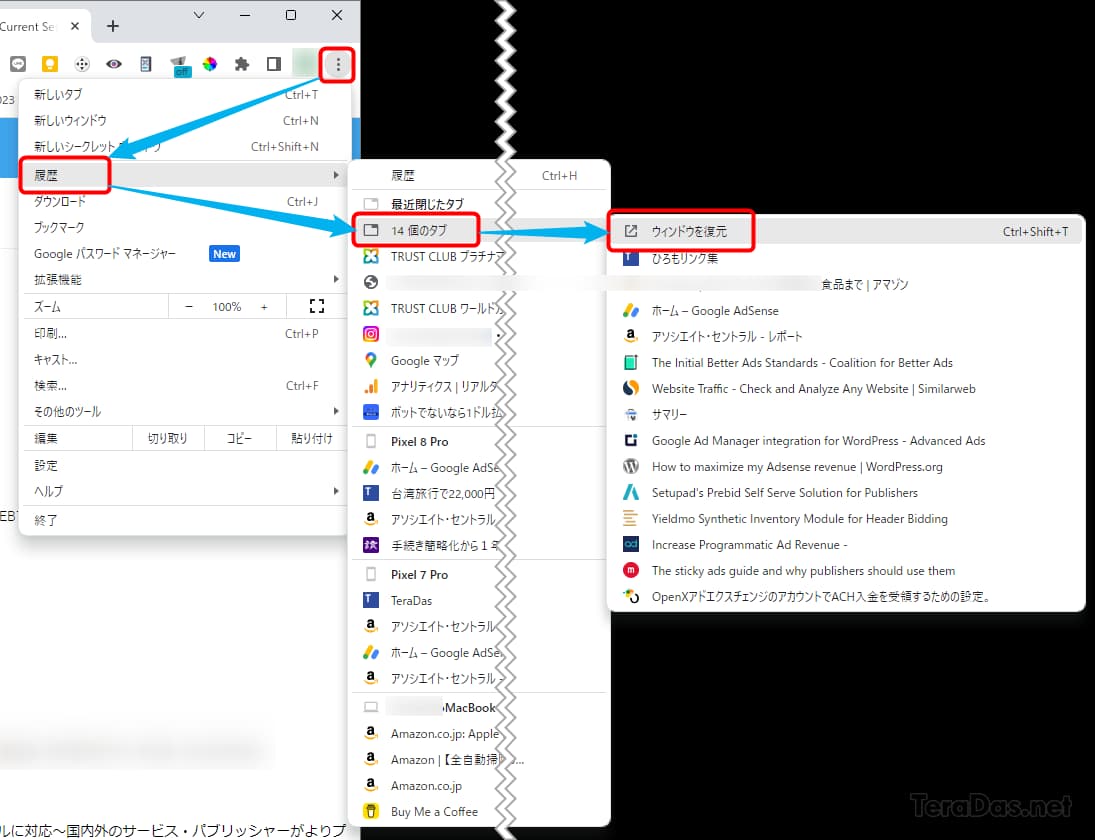This screenshot has height=840, width=1095.
Task: Click キャスト... in the menu
Action: [183, 360]
